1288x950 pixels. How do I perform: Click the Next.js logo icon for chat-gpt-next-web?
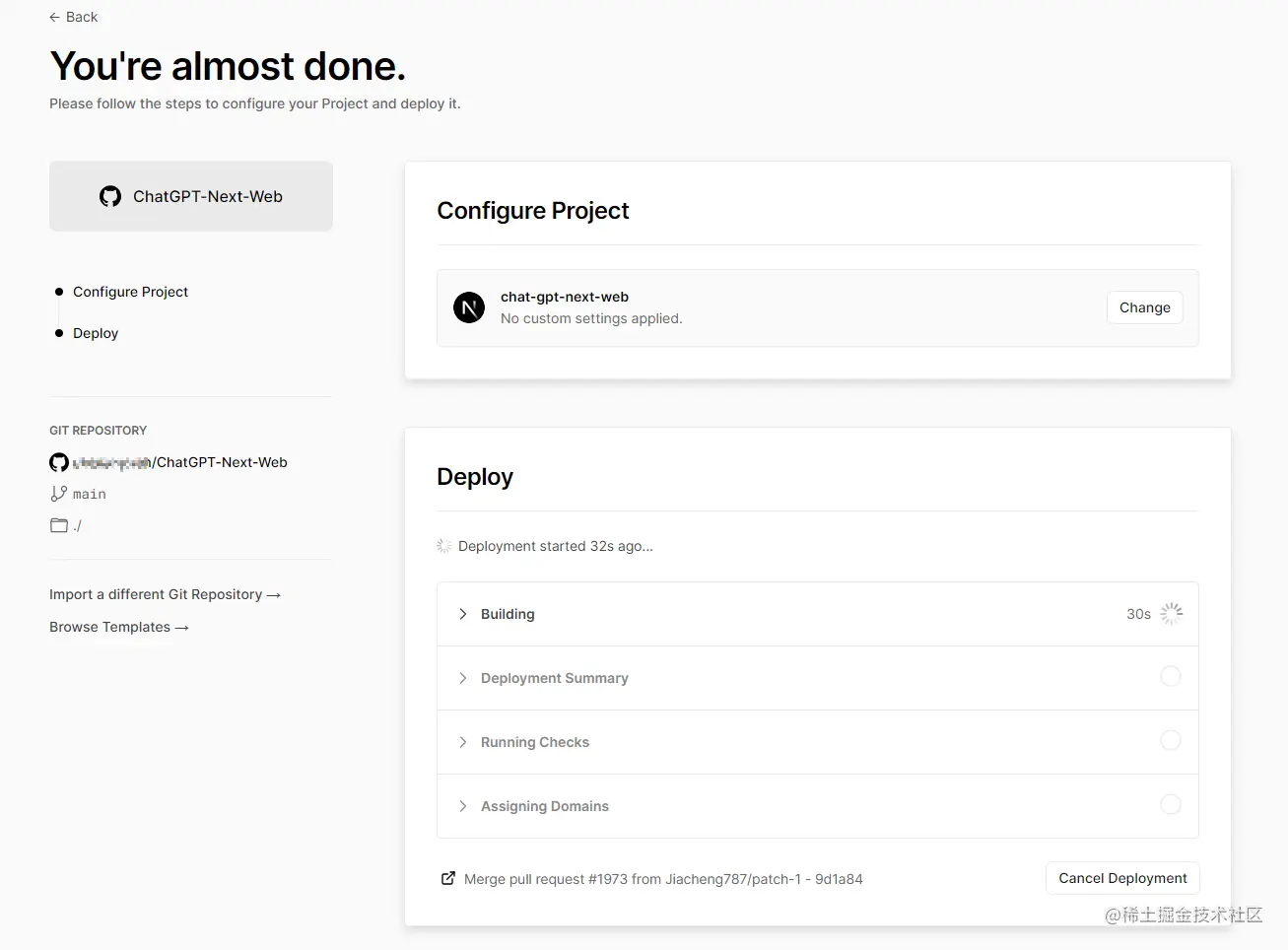469,307
